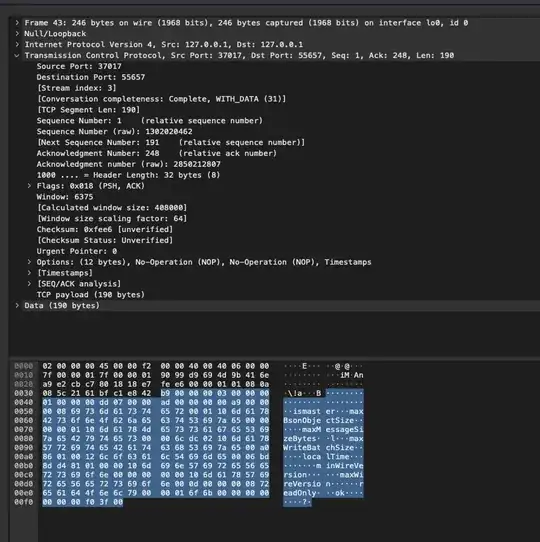Screen dimensions: 540x542
Task: Click ASCII text 'zeBytes' in bytes pane
Action: [x=300, y=439]
